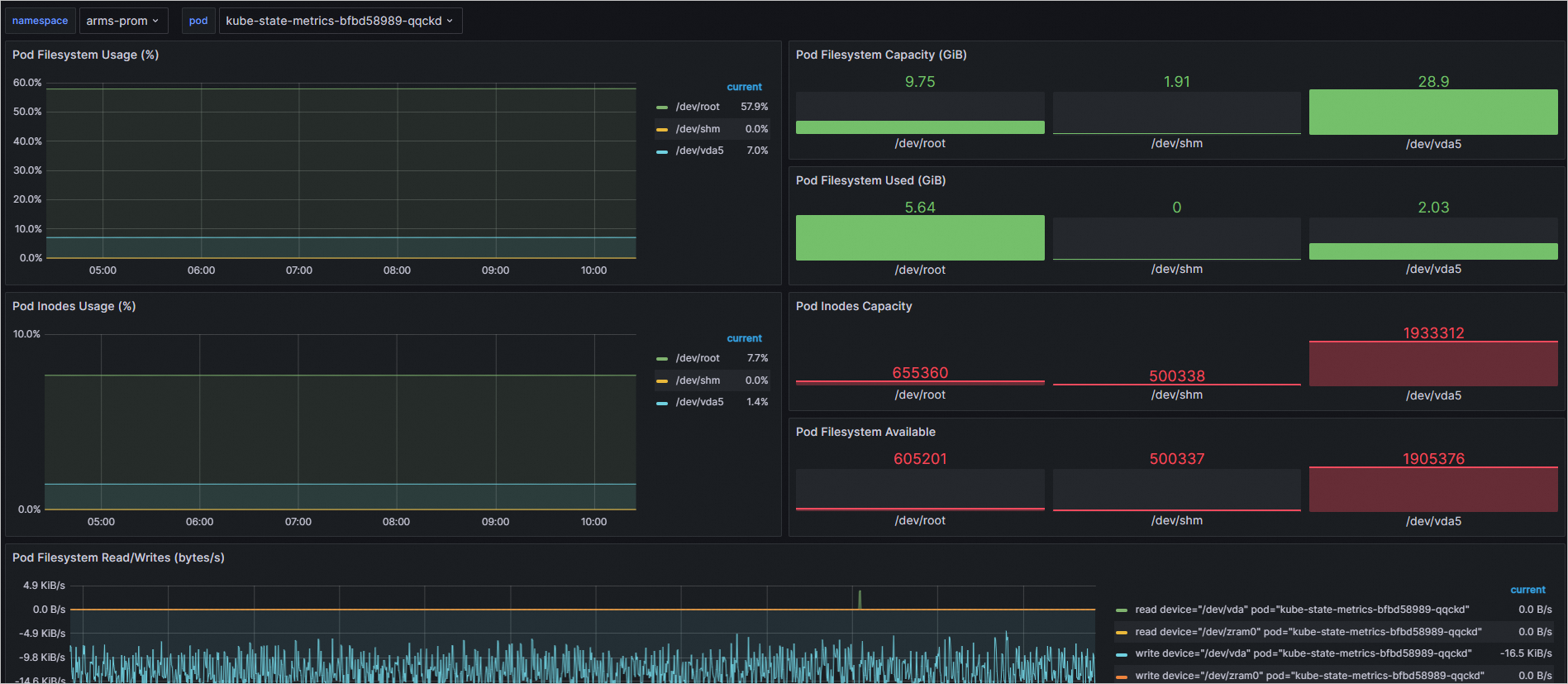
Task: Sort by current header in Read/Writes legend
Action: coord(1527,590)
